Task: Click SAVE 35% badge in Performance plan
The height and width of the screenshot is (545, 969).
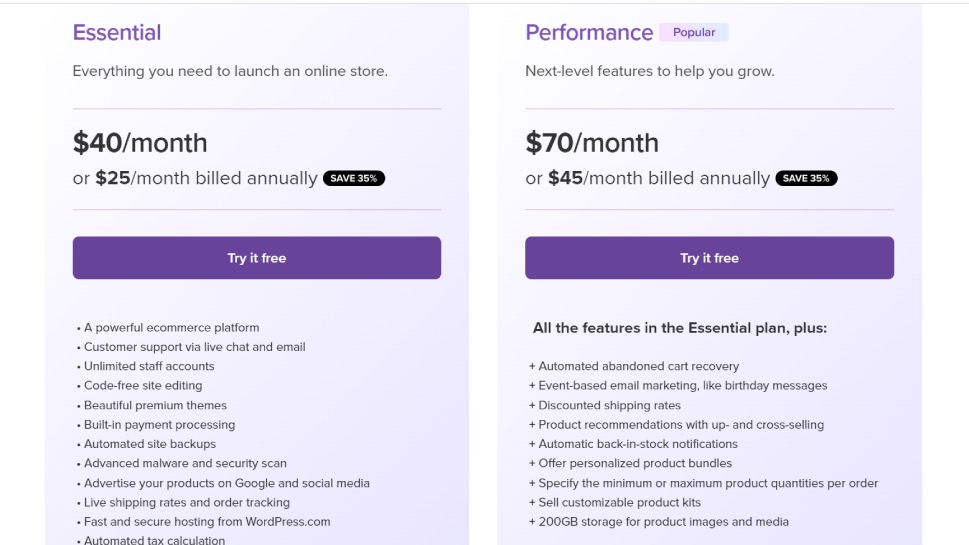Action: point(806,178)
